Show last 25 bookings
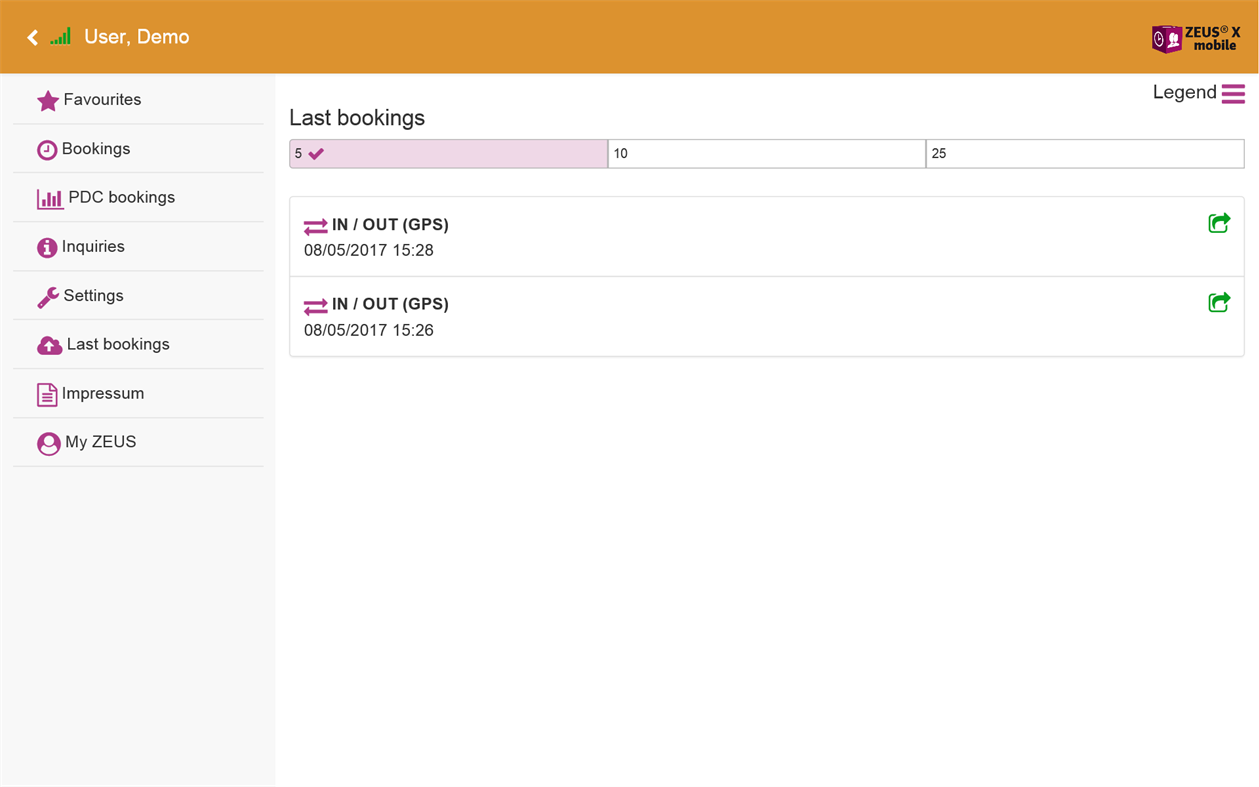 [x=1084, y=154]
